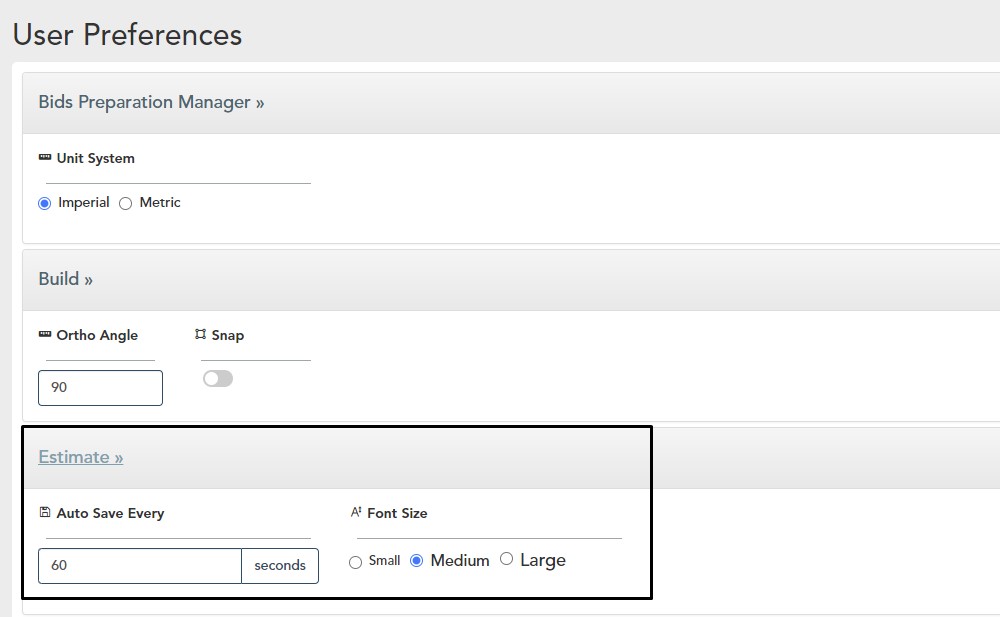Click the seconds unit label
This screenshot has height=617, width=1000.
tap(280, 566)
